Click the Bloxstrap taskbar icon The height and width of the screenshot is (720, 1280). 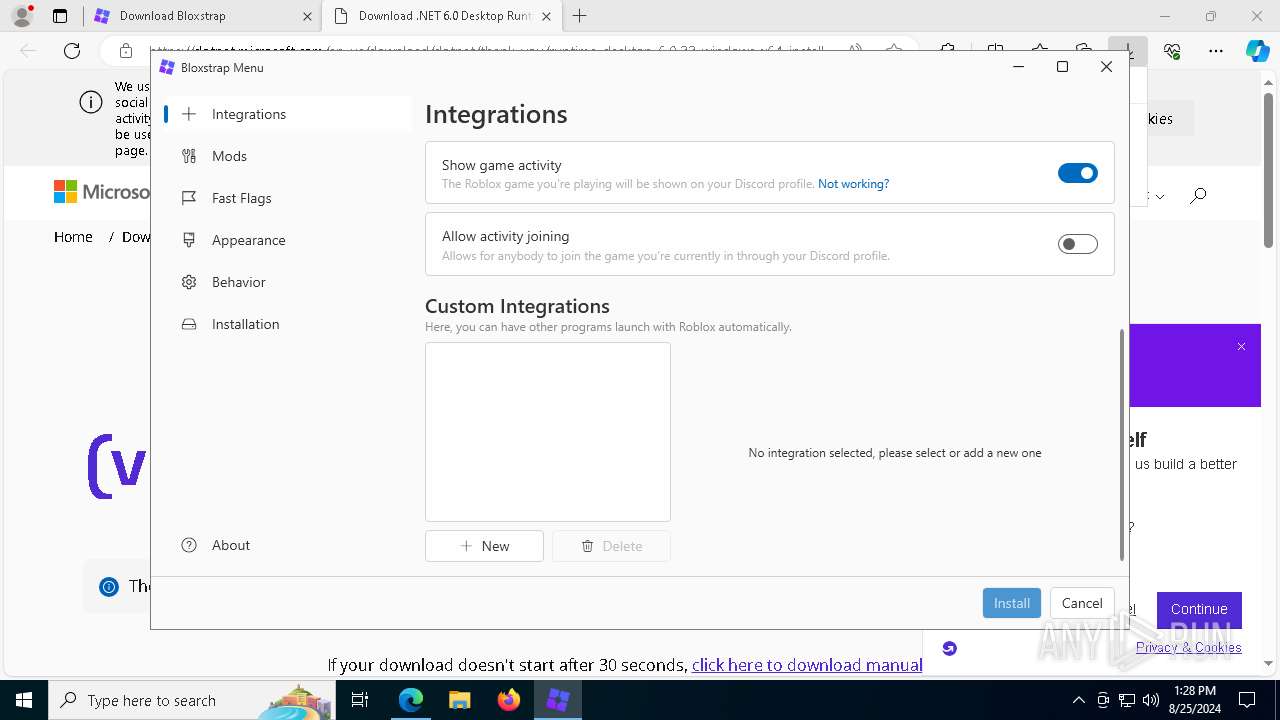[558, 700]
